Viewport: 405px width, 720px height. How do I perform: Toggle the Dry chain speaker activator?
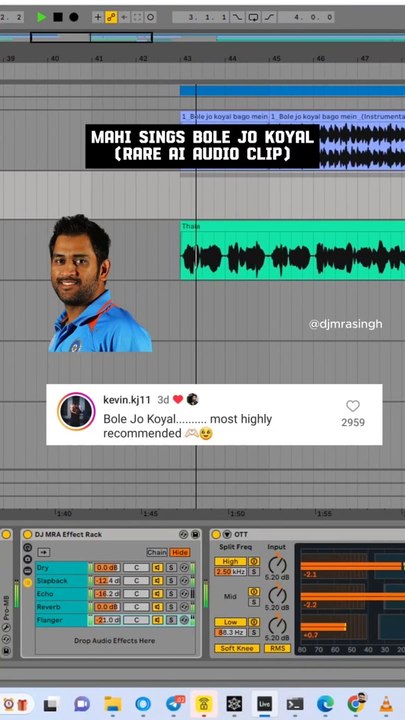[x=158, y=568]
